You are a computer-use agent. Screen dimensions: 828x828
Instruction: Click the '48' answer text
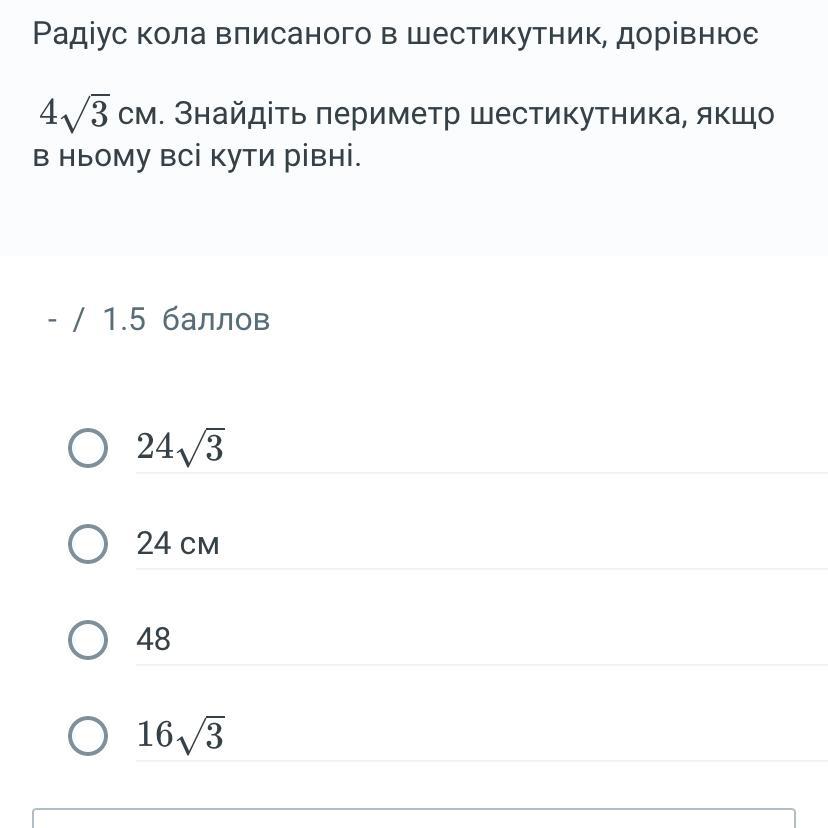(x=153, y=639)
